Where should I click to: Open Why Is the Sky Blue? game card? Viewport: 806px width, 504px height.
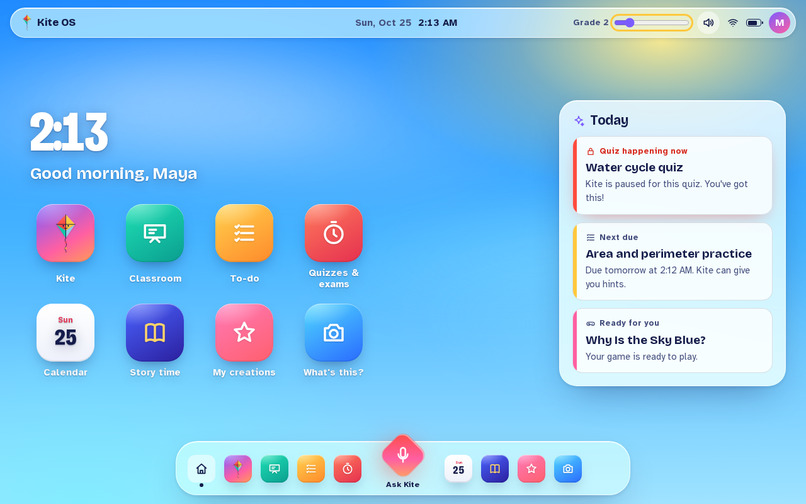pyautogui.click(x=672, y=340)
